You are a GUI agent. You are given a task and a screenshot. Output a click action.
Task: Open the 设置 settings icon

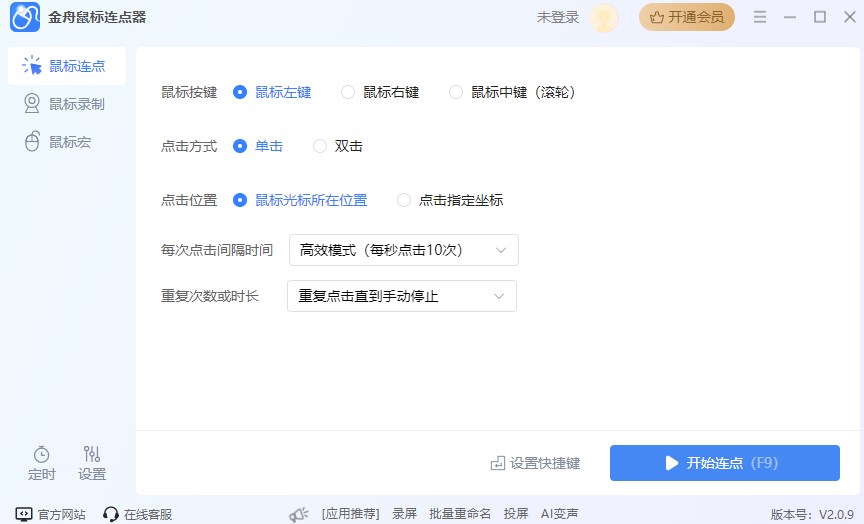click(x=92, y=455)
